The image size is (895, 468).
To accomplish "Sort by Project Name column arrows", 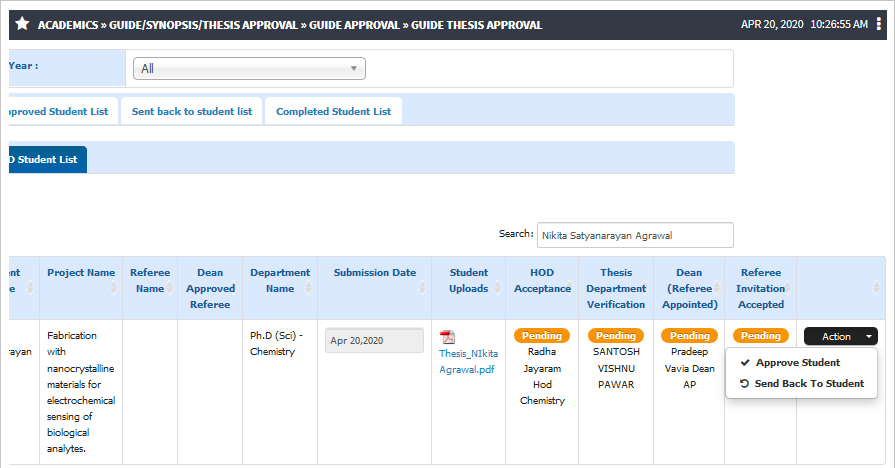I will [113, 288].
